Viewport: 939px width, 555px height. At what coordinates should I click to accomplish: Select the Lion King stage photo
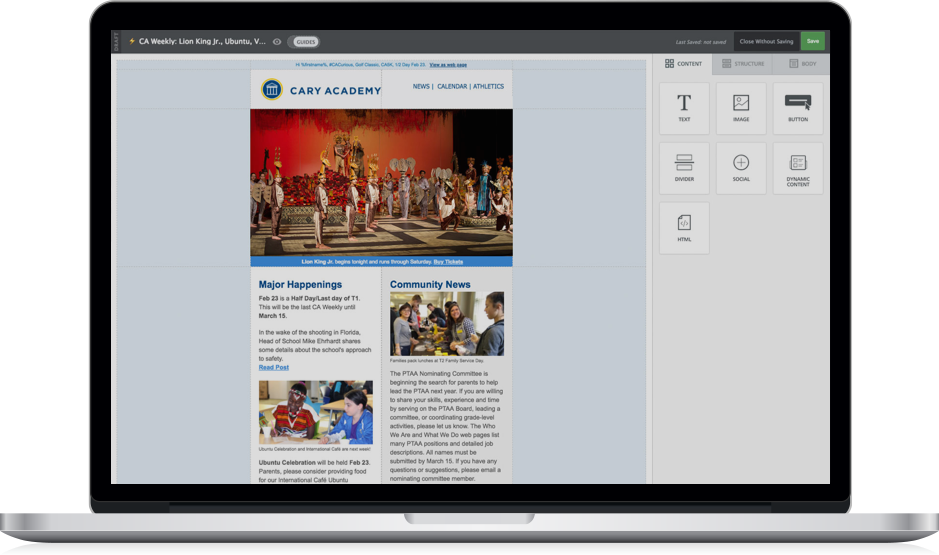(x=381, y=182)
